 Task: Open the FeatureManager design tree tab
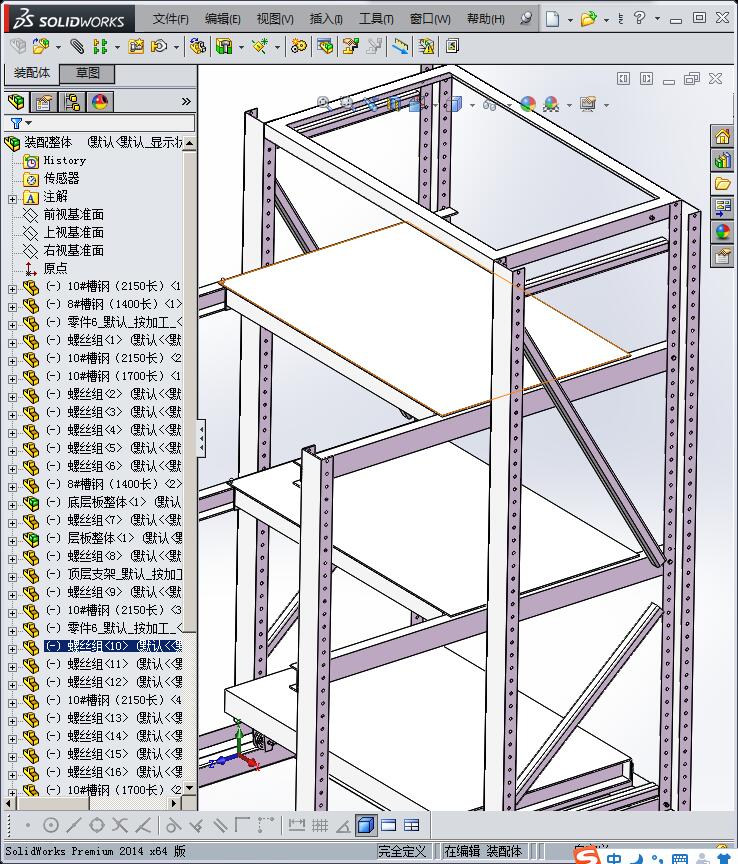(16, 102)
